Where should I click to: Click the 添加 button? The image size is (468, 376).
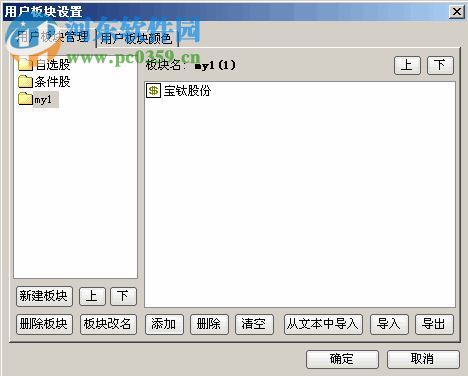[x=164, y=324]
